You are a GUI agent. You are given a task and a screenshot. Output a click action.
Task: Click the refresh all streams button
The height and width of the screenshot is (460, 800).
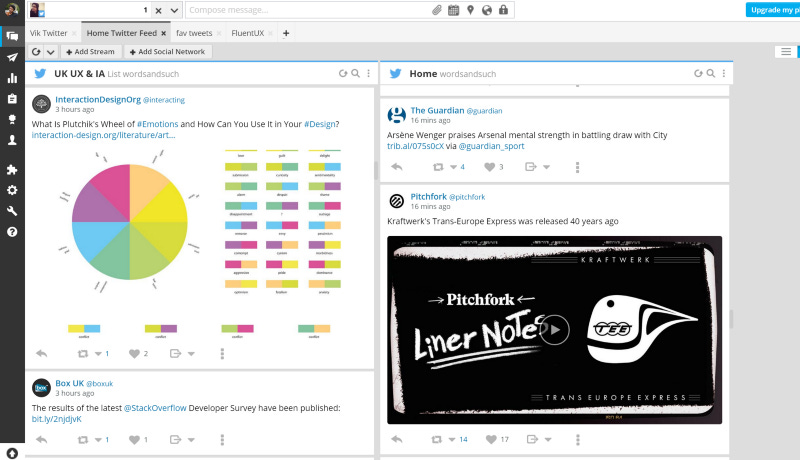coord(36,52)
